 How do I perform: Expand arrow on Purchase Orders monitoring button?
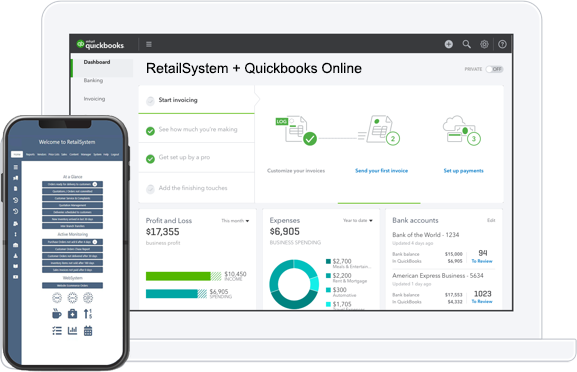tap(95, 242)
